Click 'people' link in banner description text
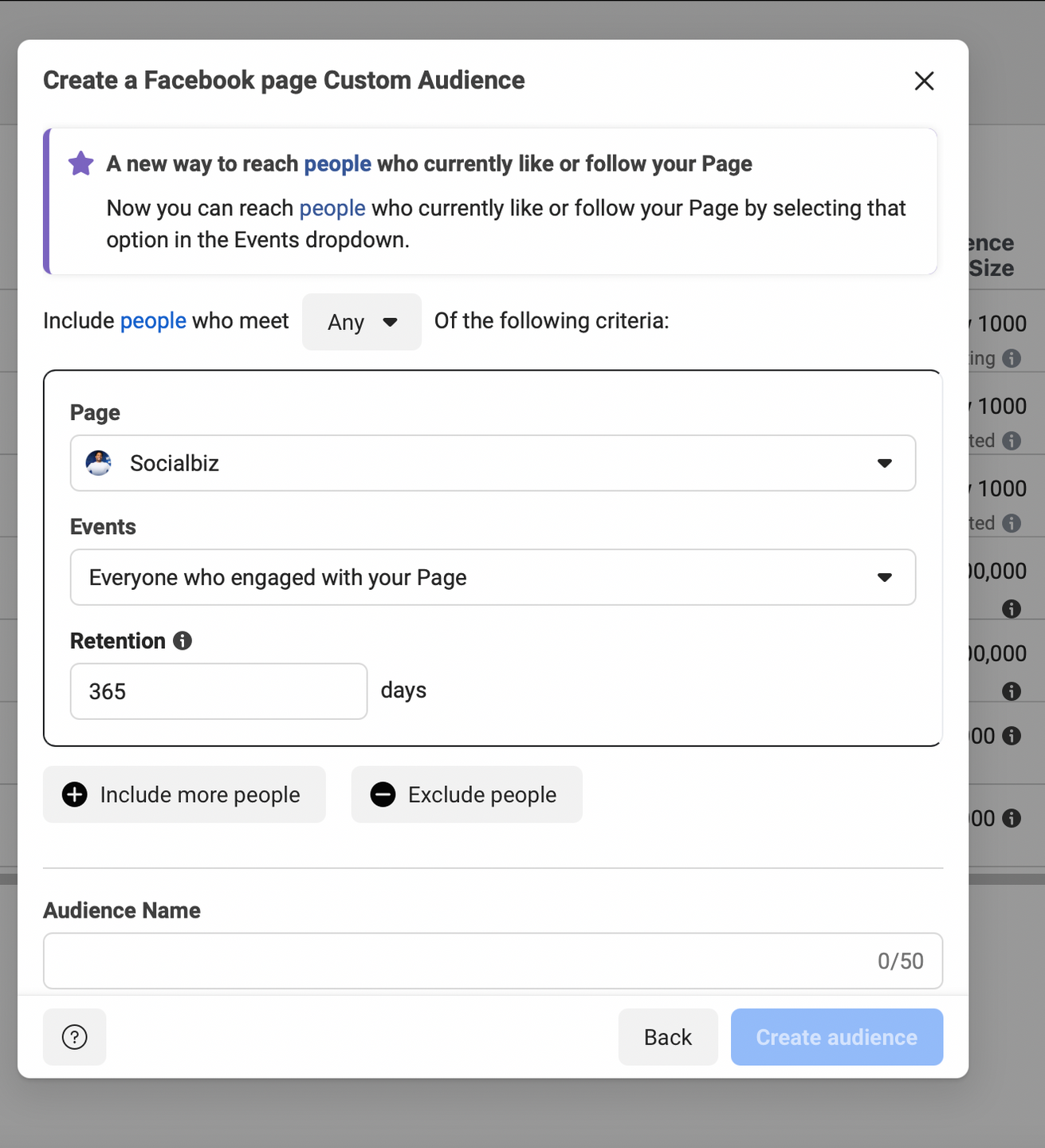The height and width of the screenshot is (1148, 1045). (332, 208)
